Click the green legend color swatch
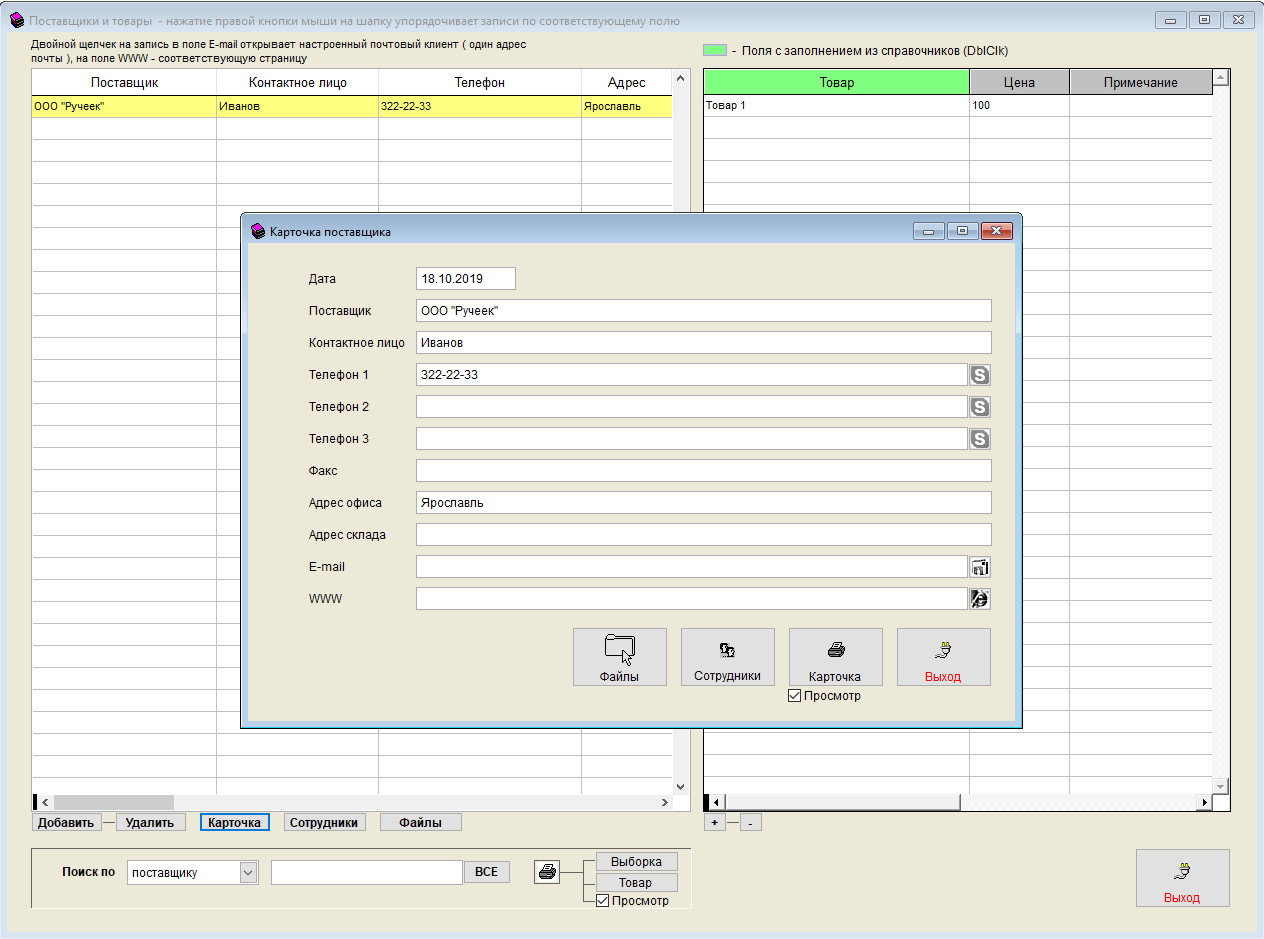Viewport: 1264px width, 939px height. click(714, 50)
